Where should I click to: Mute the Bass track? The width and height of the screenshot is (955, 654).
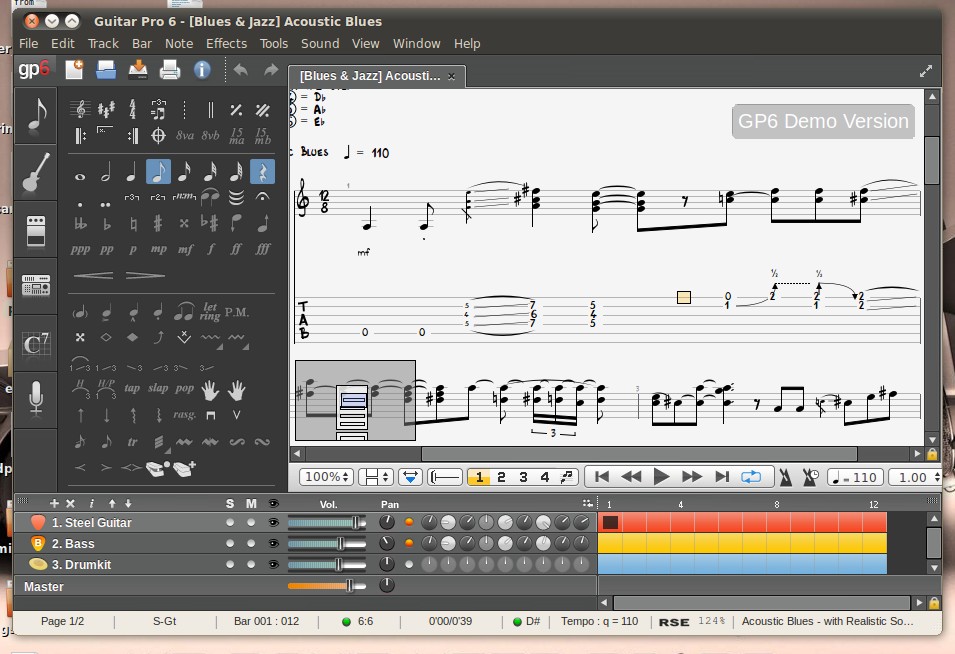[x=251, y=543]
